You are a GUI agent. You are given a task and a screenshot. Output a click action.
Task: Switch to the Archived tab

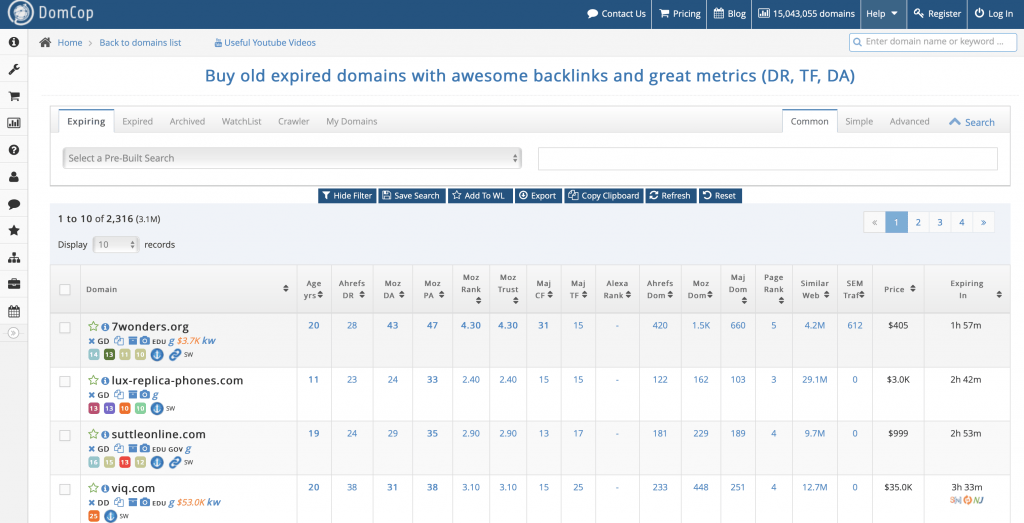(187, 121)
